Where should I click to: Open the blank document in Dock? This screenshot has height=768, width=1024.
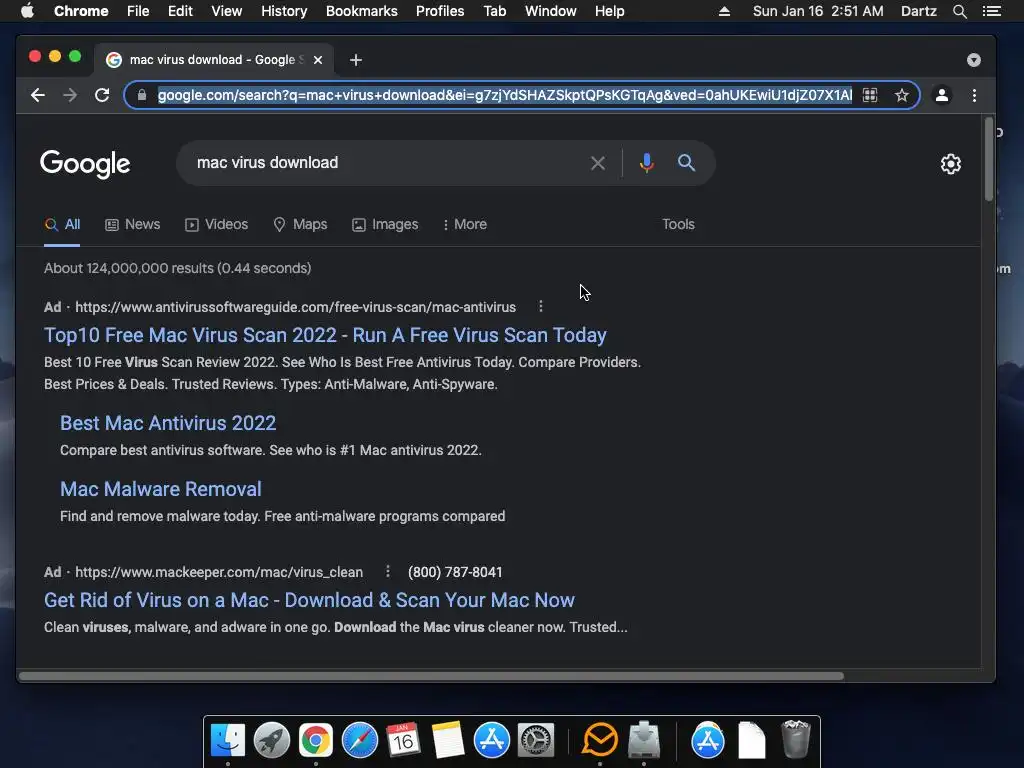pos(752,740)
